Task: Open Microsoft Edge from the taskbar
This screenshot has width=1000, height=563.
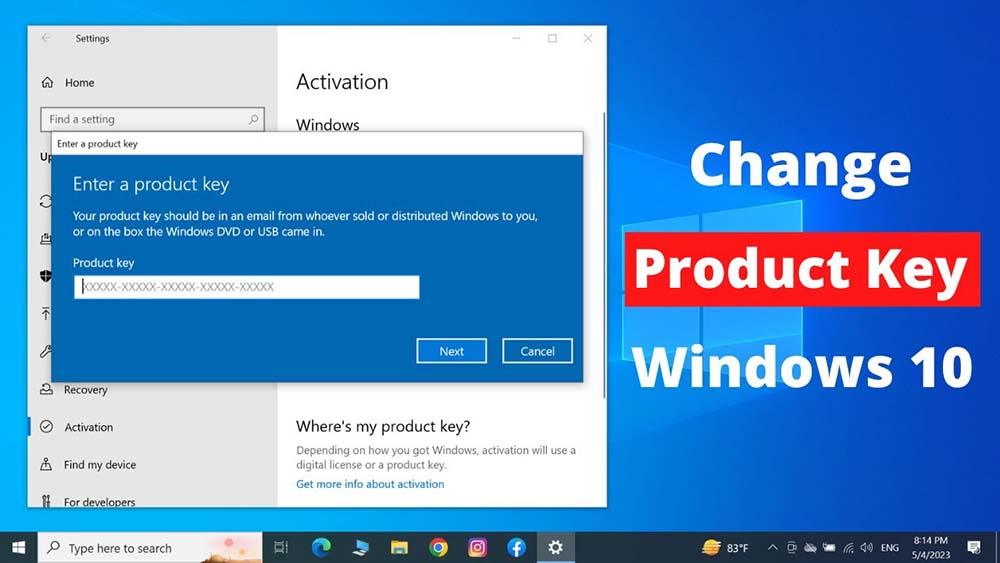Action: point(321,547)
